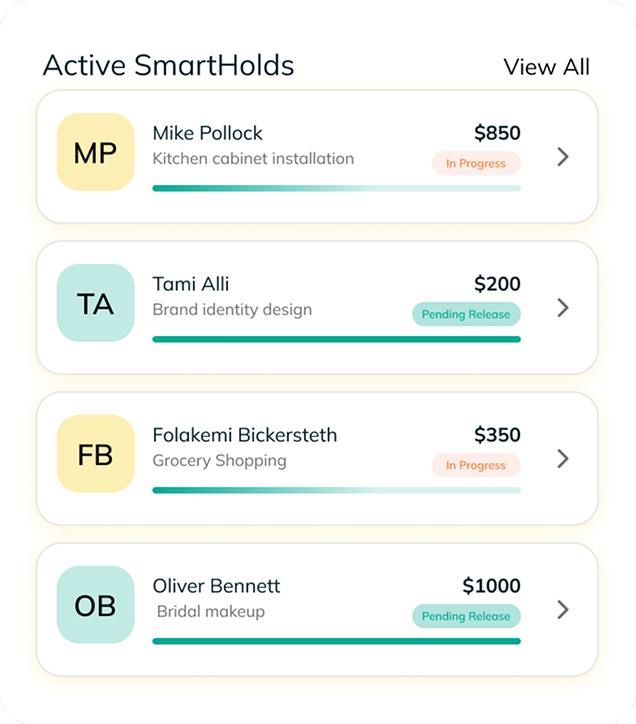The image size is (636, 724).
Task: Click the Grocery Shopping progress bar
Action: coord(336,490)
